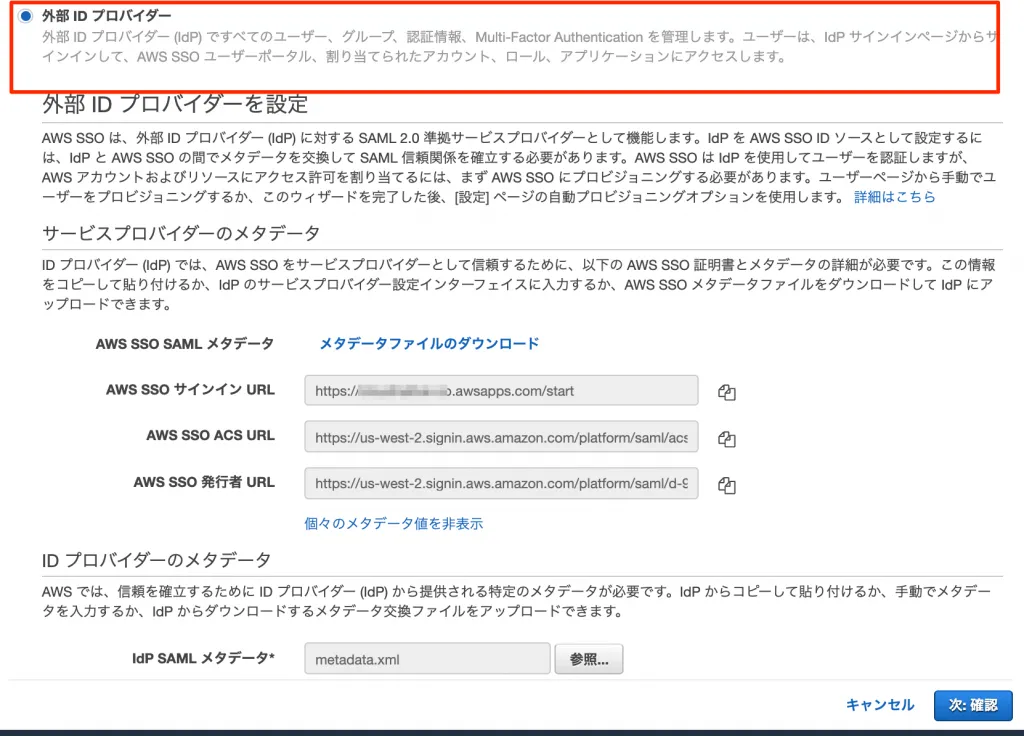Copy the AWS SSO 発行者 URL
Screen dimensions: 1024x736
point(727,485)
